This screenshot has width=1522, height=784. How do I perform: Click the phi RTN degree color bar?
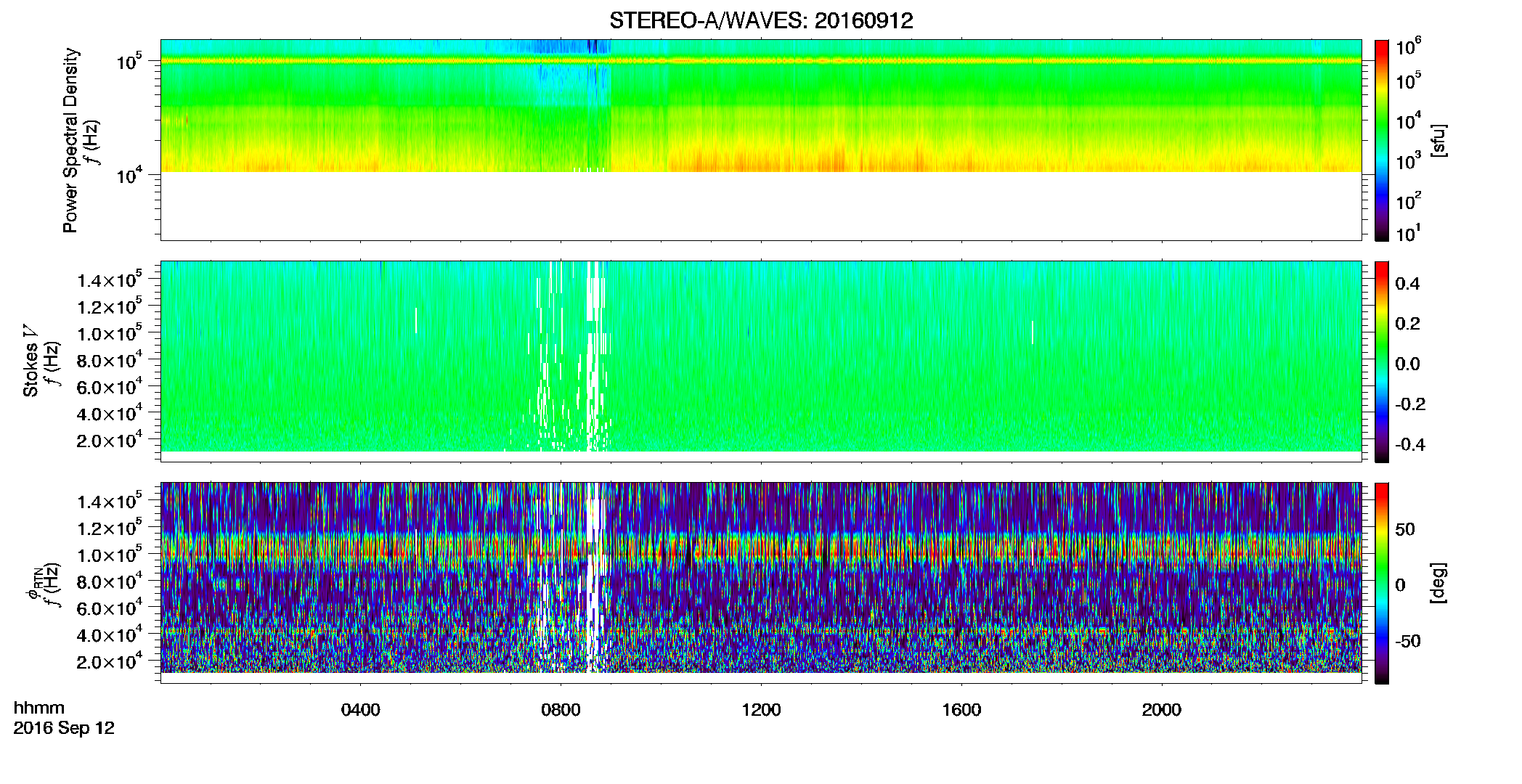click(x=1382, y=583)
